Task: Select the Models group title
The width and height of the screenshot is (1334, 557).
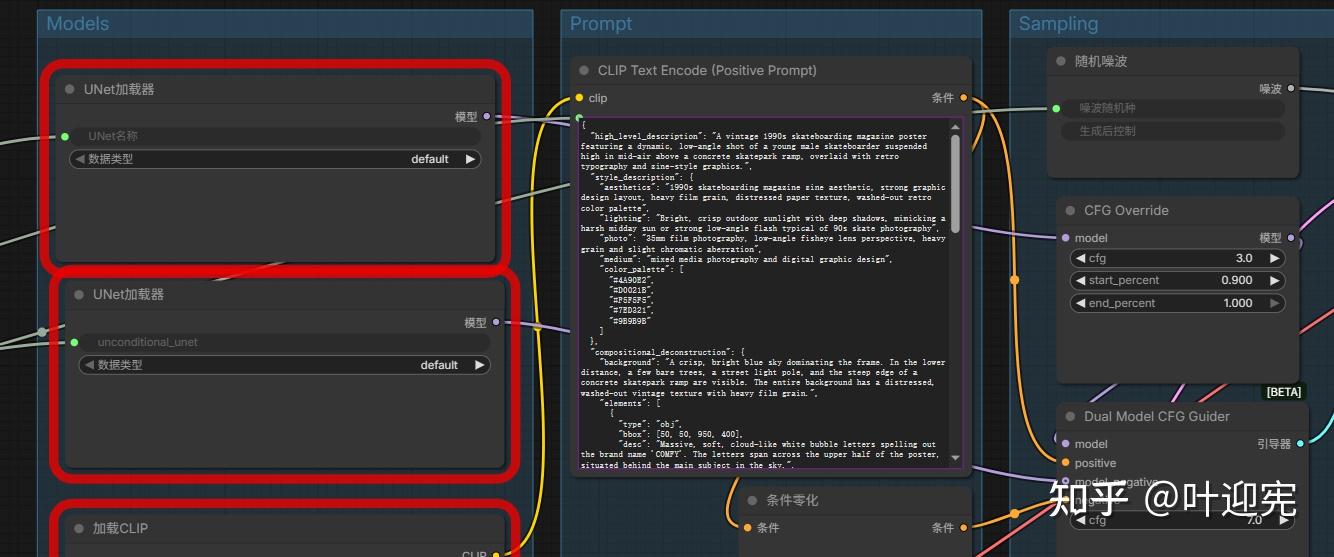Action: [x=78, y=24]
